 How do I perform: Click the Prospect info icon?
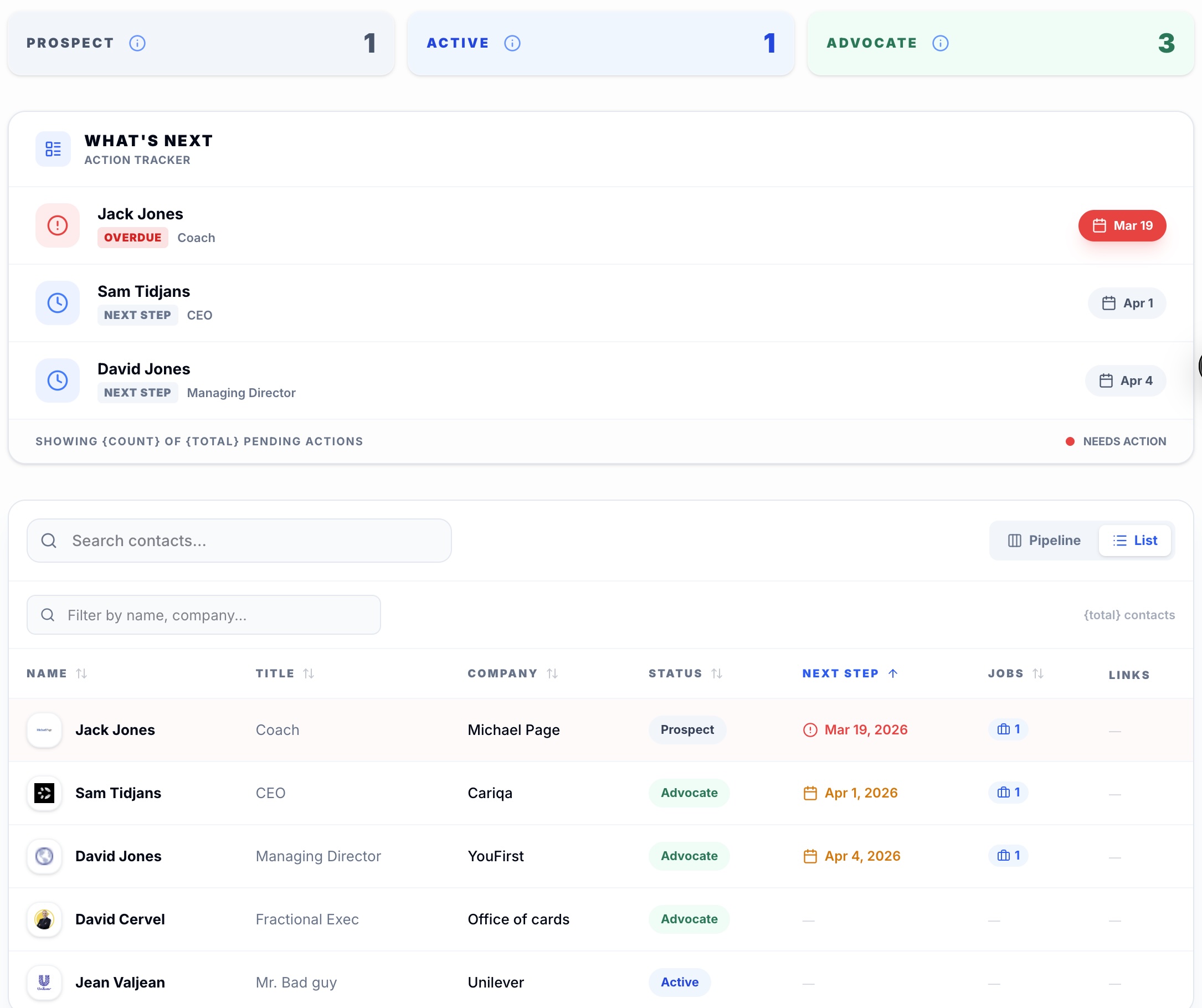(137, 43)
